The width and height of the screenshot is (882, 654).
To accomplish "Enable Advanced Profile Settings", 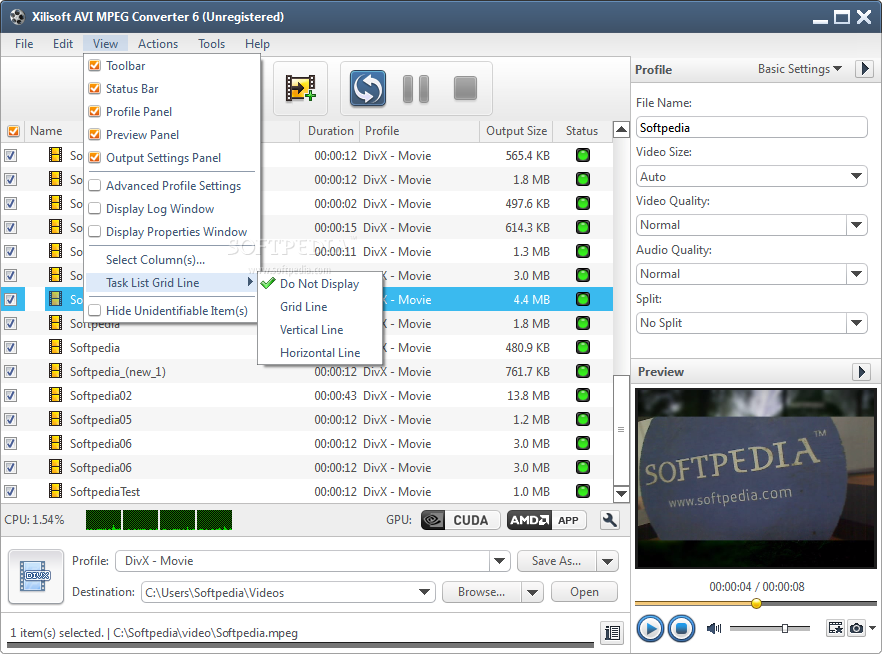I will (94, 186).
